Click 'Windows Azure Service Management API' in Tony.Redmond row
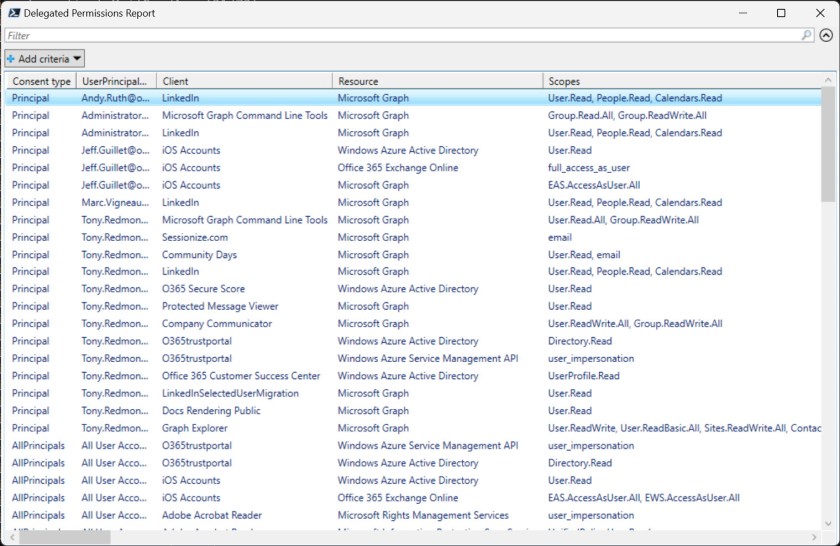 pos(428,358)
